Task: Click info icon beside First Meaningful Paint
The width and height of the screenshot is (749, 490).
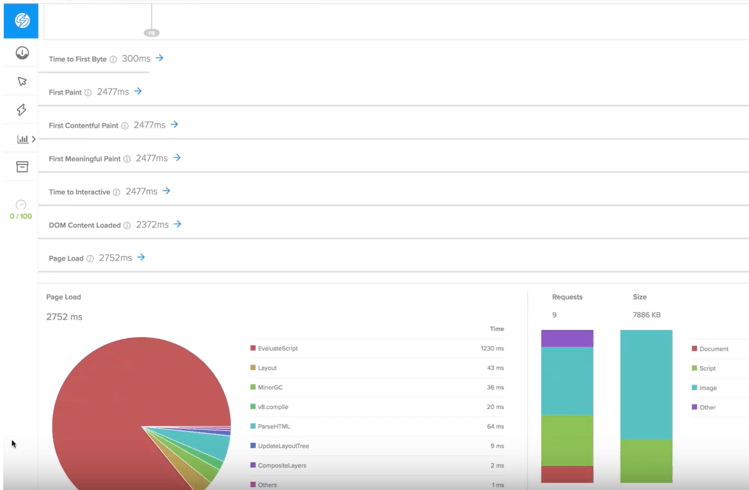Action: tap(127, 159)
